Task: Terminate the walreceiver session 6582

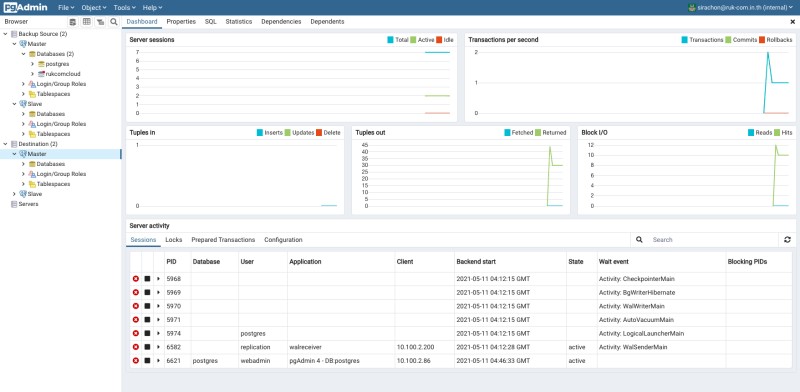Action: pyautogui.click(x=136, y=347)
